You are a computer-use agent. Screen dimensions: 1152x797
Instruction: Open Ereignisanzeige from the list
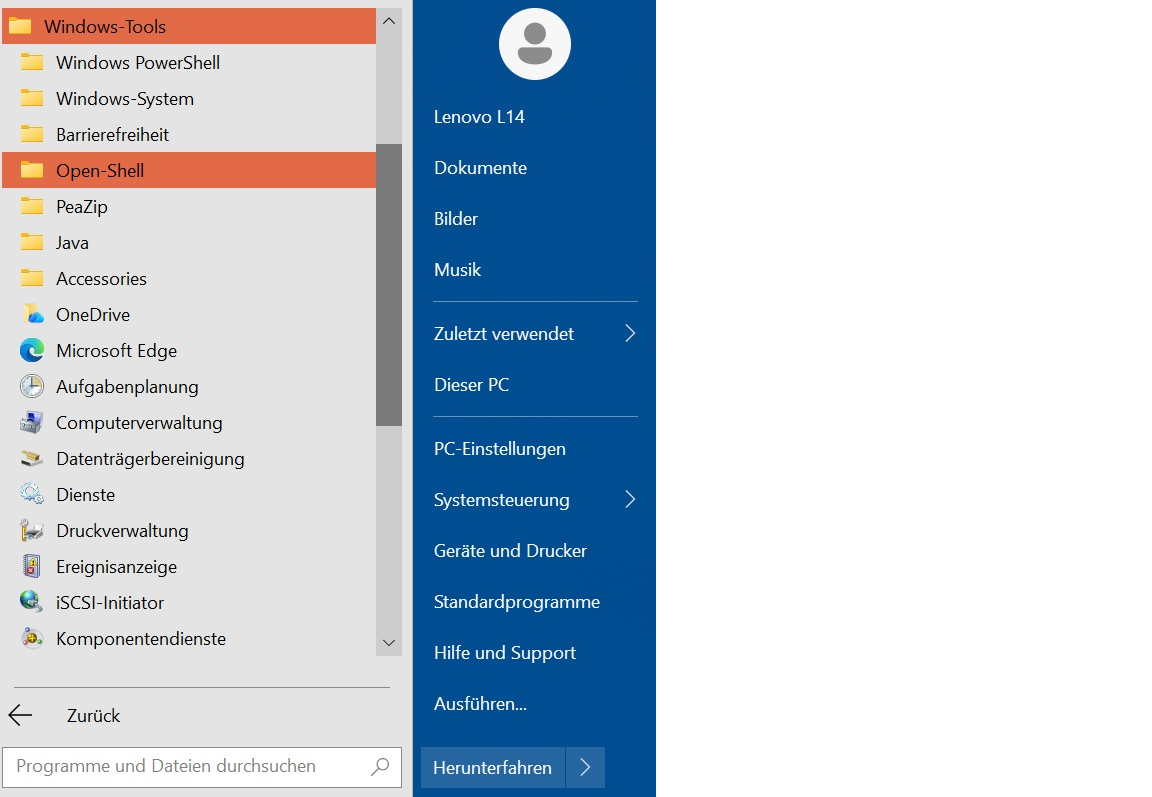(189, 566)
